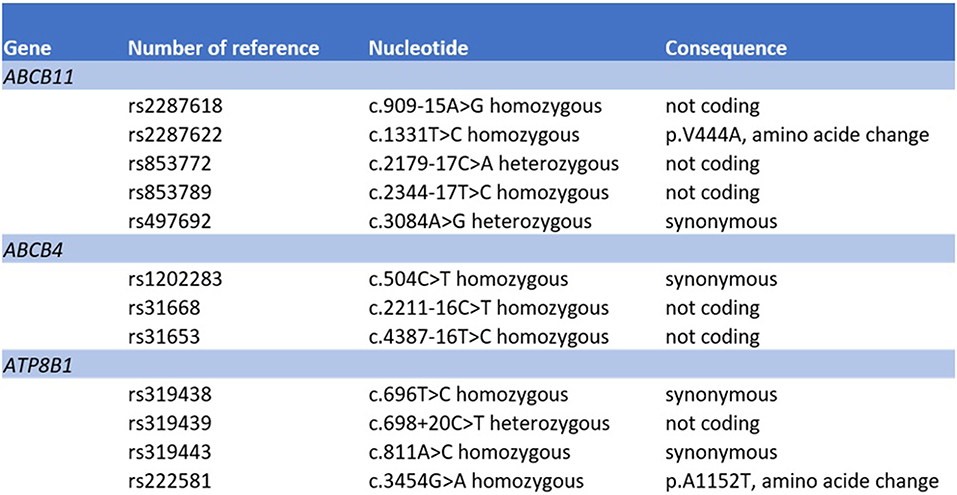Click the p.V444A amino acide change cell
The height and width of the screenshot is (495, 957).
tap(798, 135)
